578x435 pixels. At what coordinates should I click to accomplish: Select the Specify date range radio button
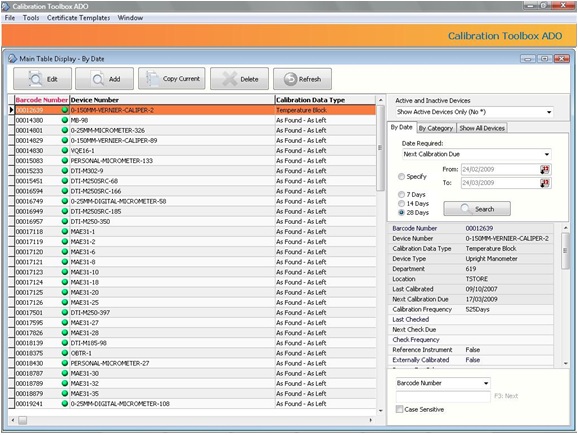click(x=401, y=177)
